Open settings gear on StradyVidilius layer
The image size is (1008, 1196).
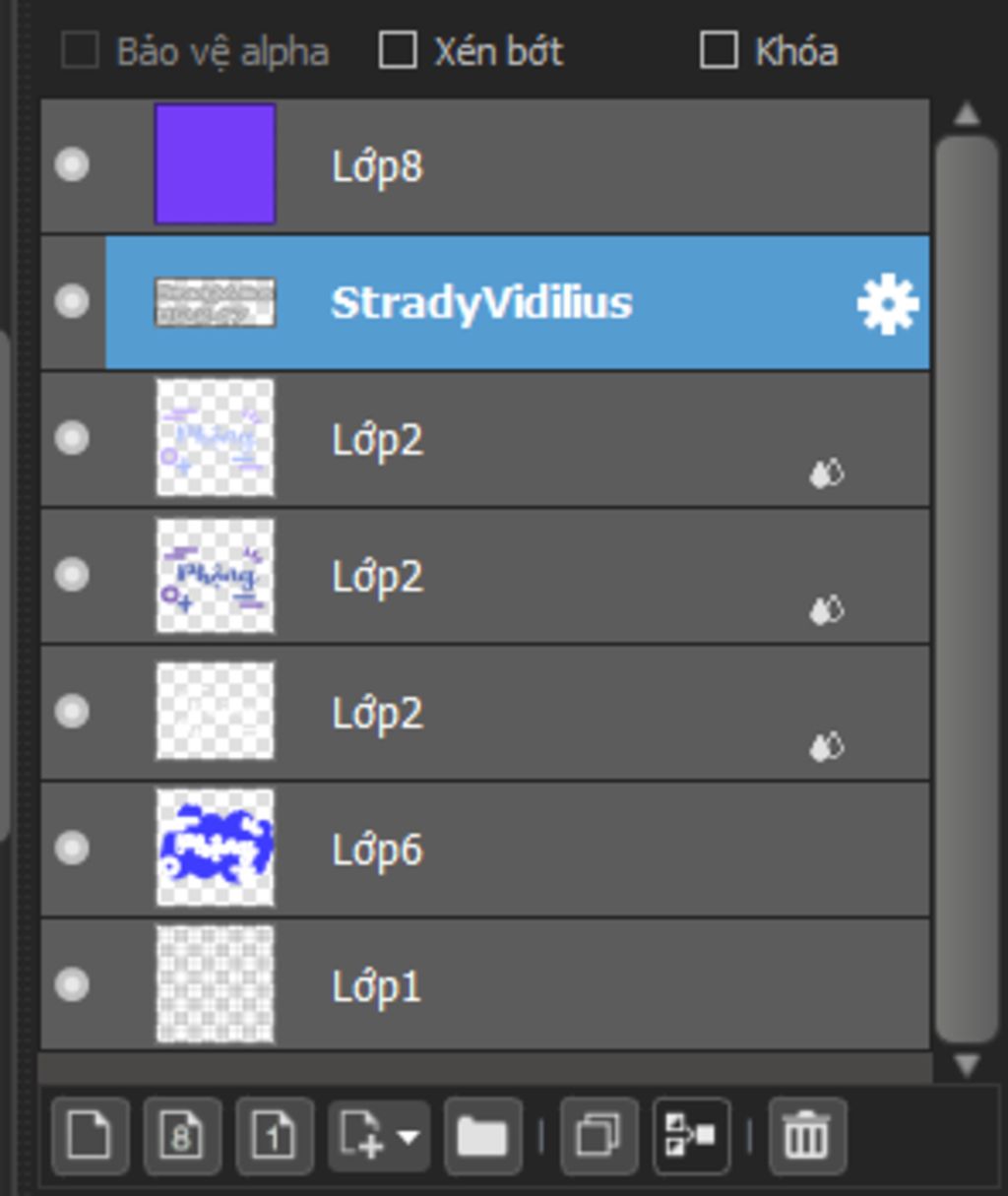pos(888,304)
